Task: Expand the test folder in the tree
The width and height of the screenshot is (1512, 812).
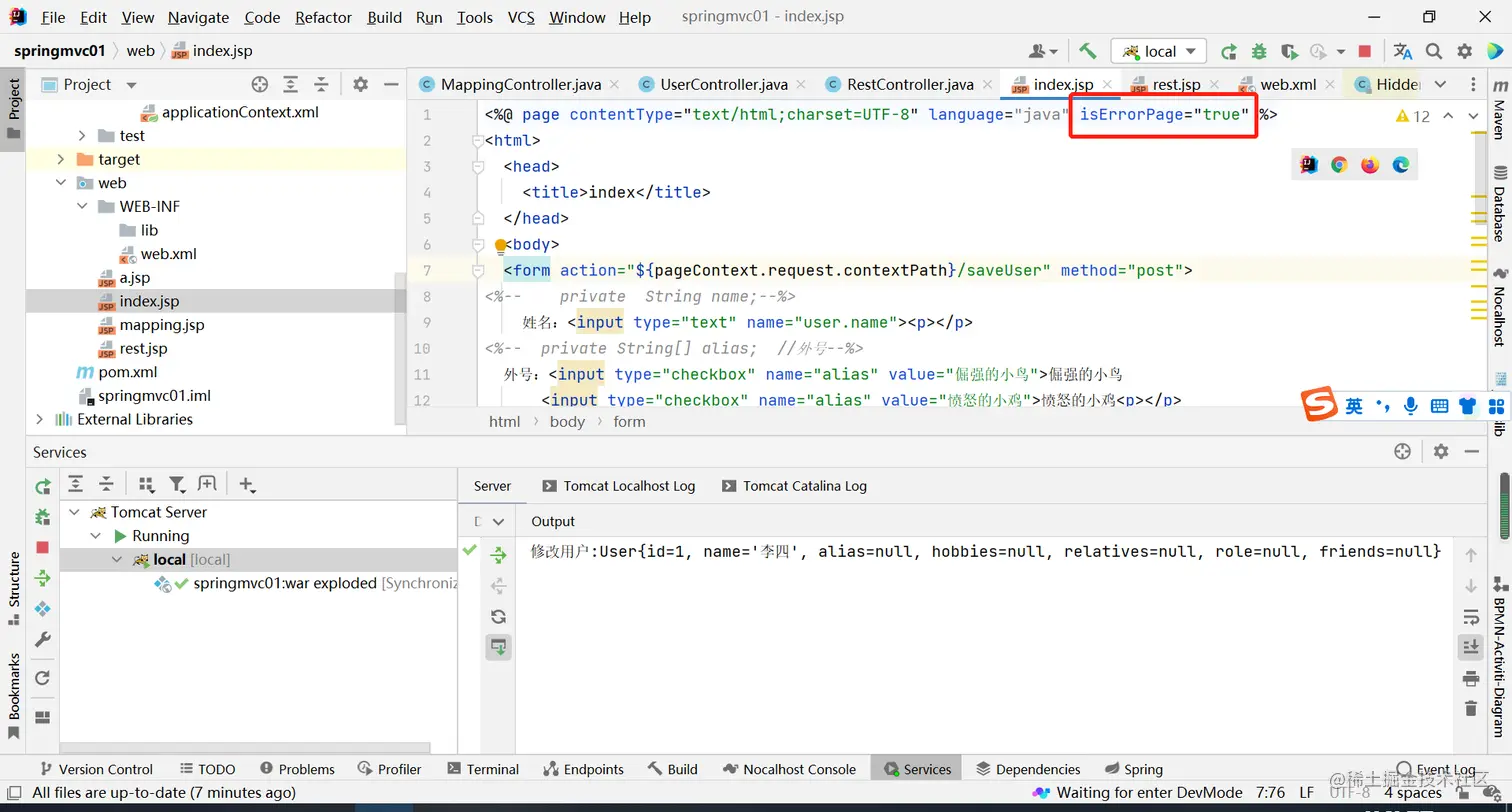Action: coord(83,136)
